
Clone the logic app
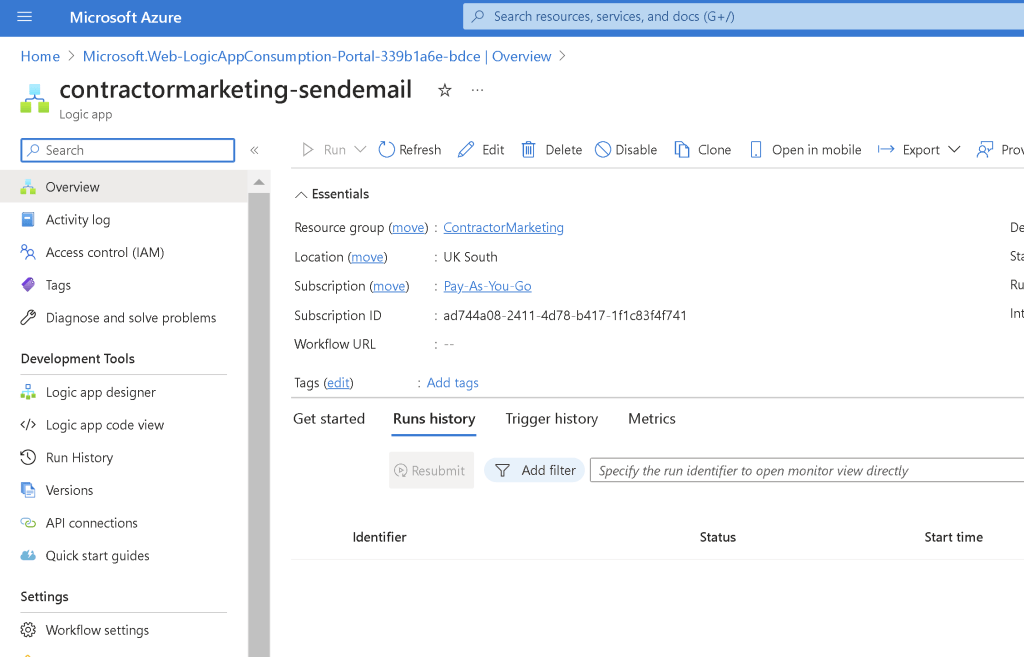coord(703,150)
